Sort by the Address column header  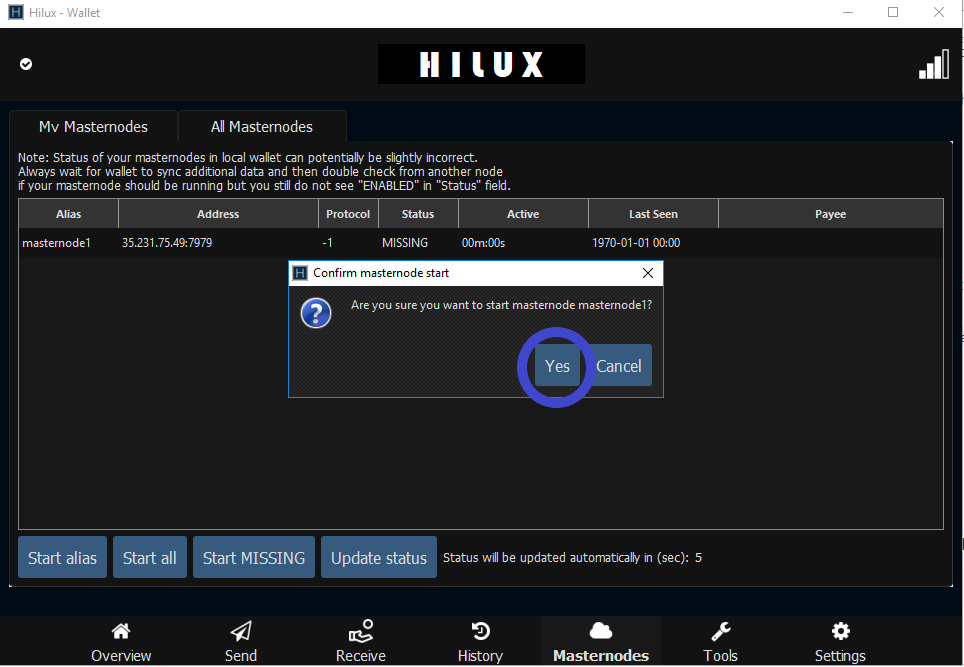[x=218, y=214]
